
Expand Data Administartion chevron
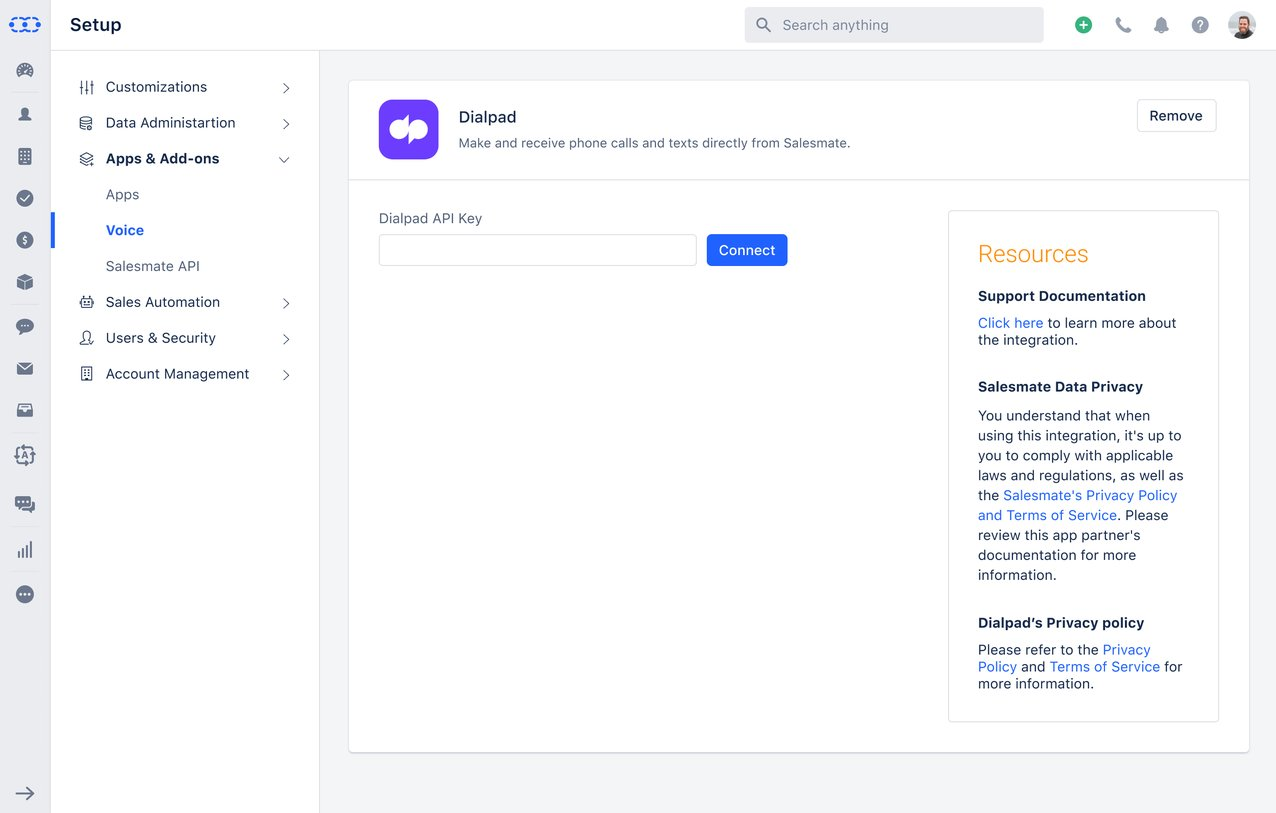[x=285, y=124]
